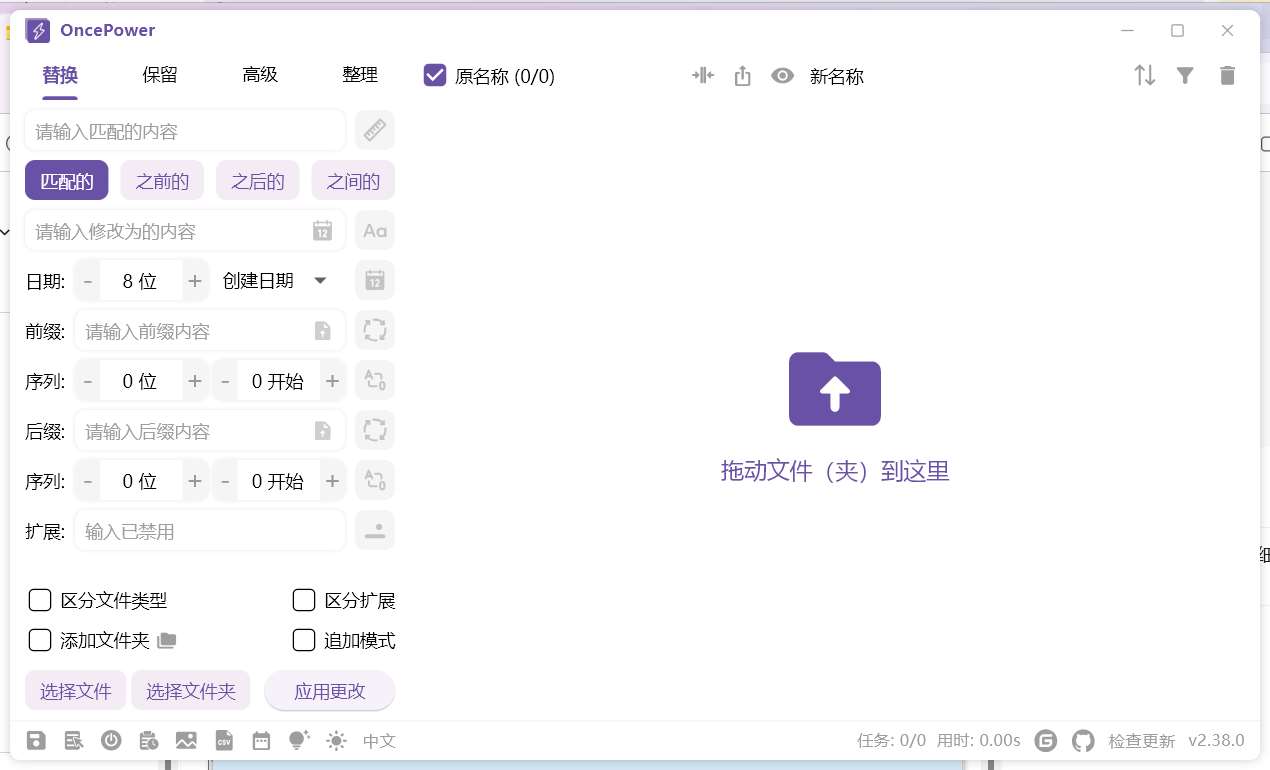Switch to the 高级 tab
Viewport: 1270px width, 770px height.
pyautogui.click(x=260, y=75)
